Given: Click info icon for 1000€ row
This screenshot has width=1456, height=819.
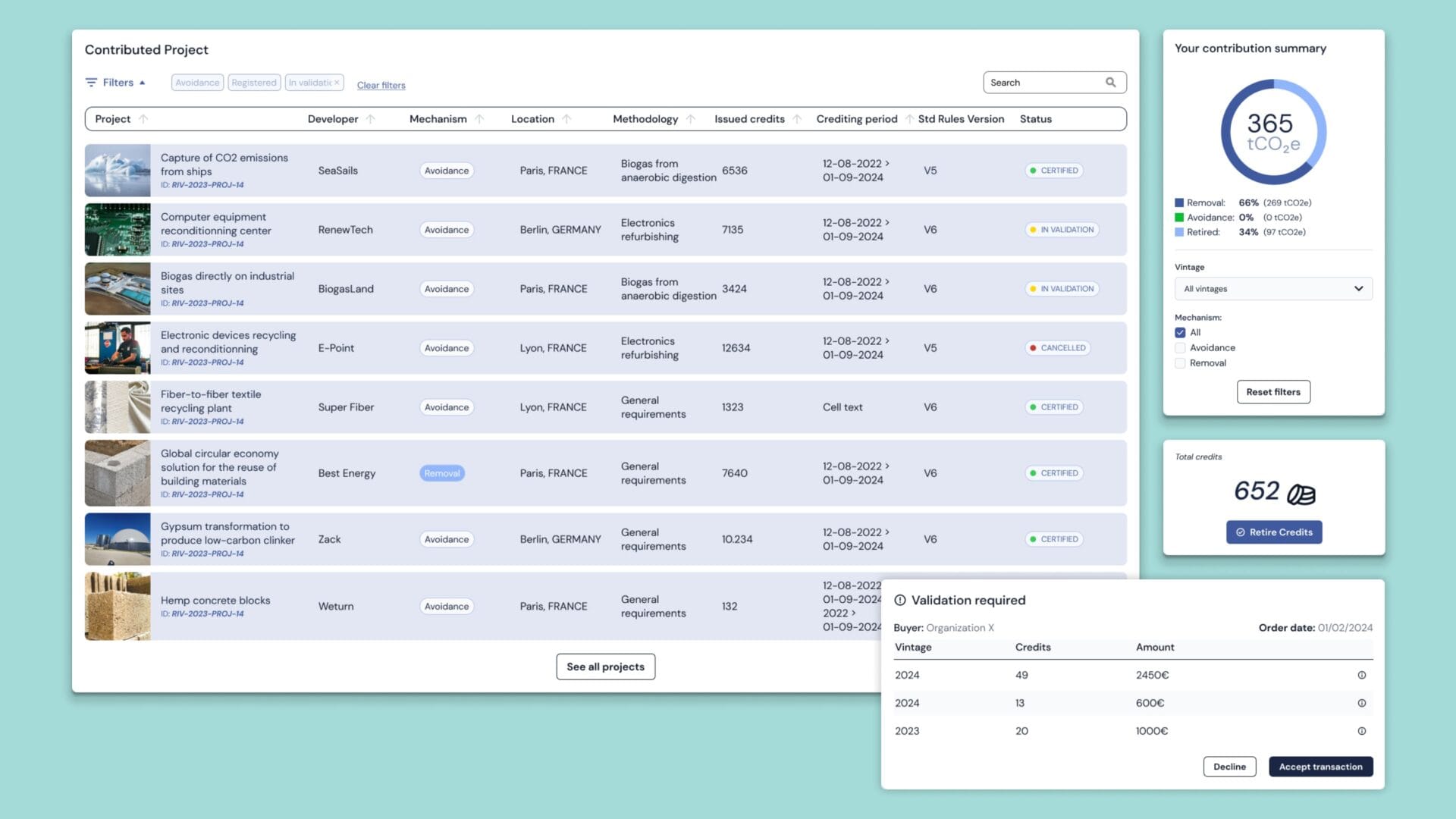Looking at the screenshot, I should coord(1361,731).
